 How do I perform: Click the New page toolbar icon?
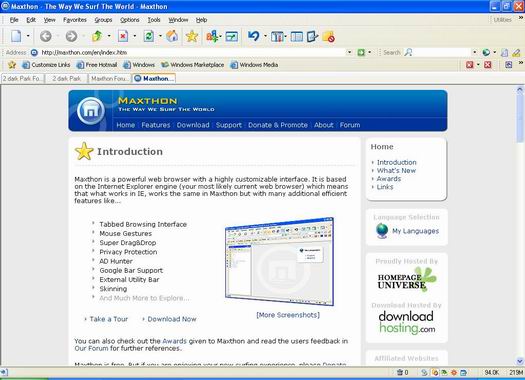pyautogui.click(x=16, y=36)
